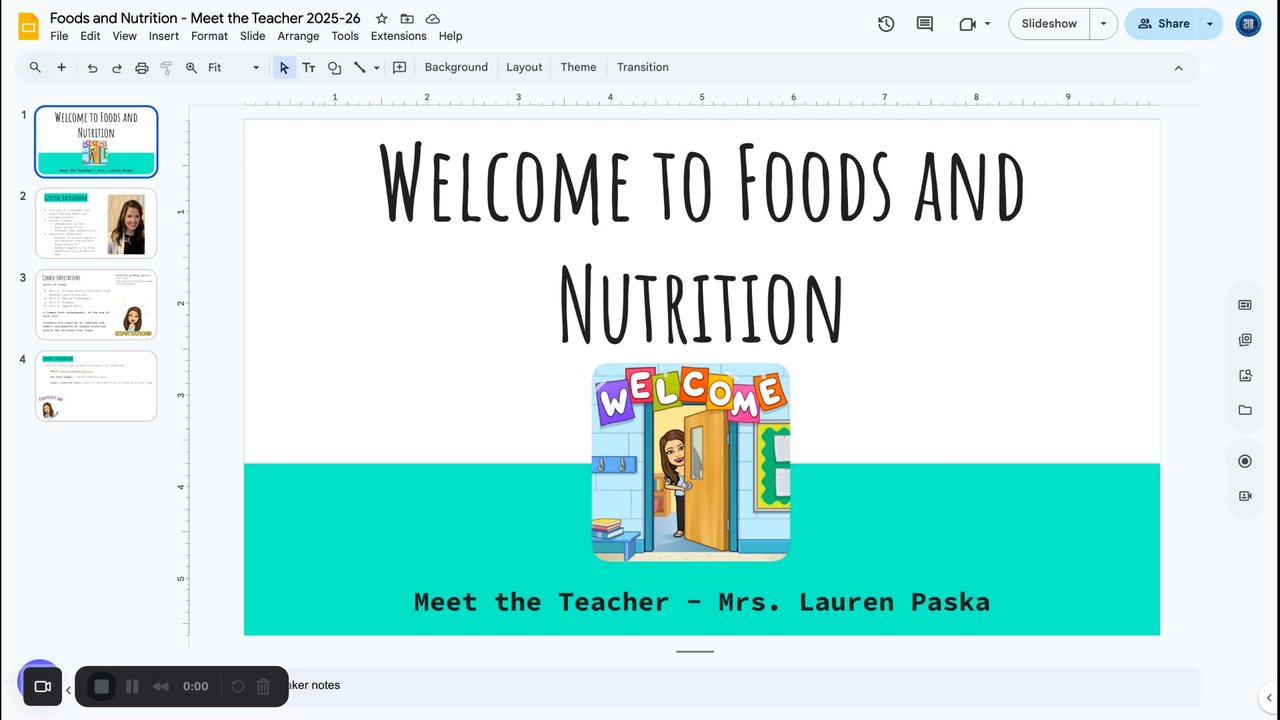Open the Slide menu
Image resolution: width=1280 pixels, height=720 pixels.
click(x=253, y=36)
